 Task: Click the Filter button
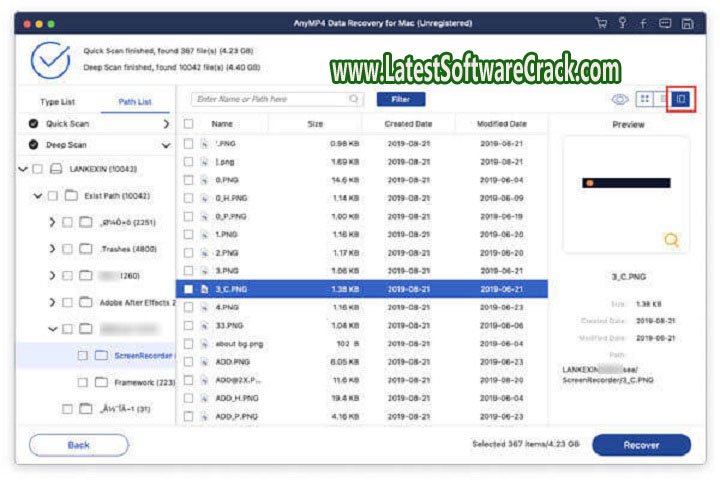click(x=400, y=99)
